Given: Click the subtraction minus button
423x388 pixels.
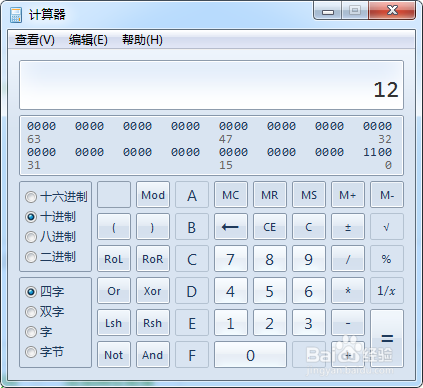Looking at the screenshot, I should 348,323.
